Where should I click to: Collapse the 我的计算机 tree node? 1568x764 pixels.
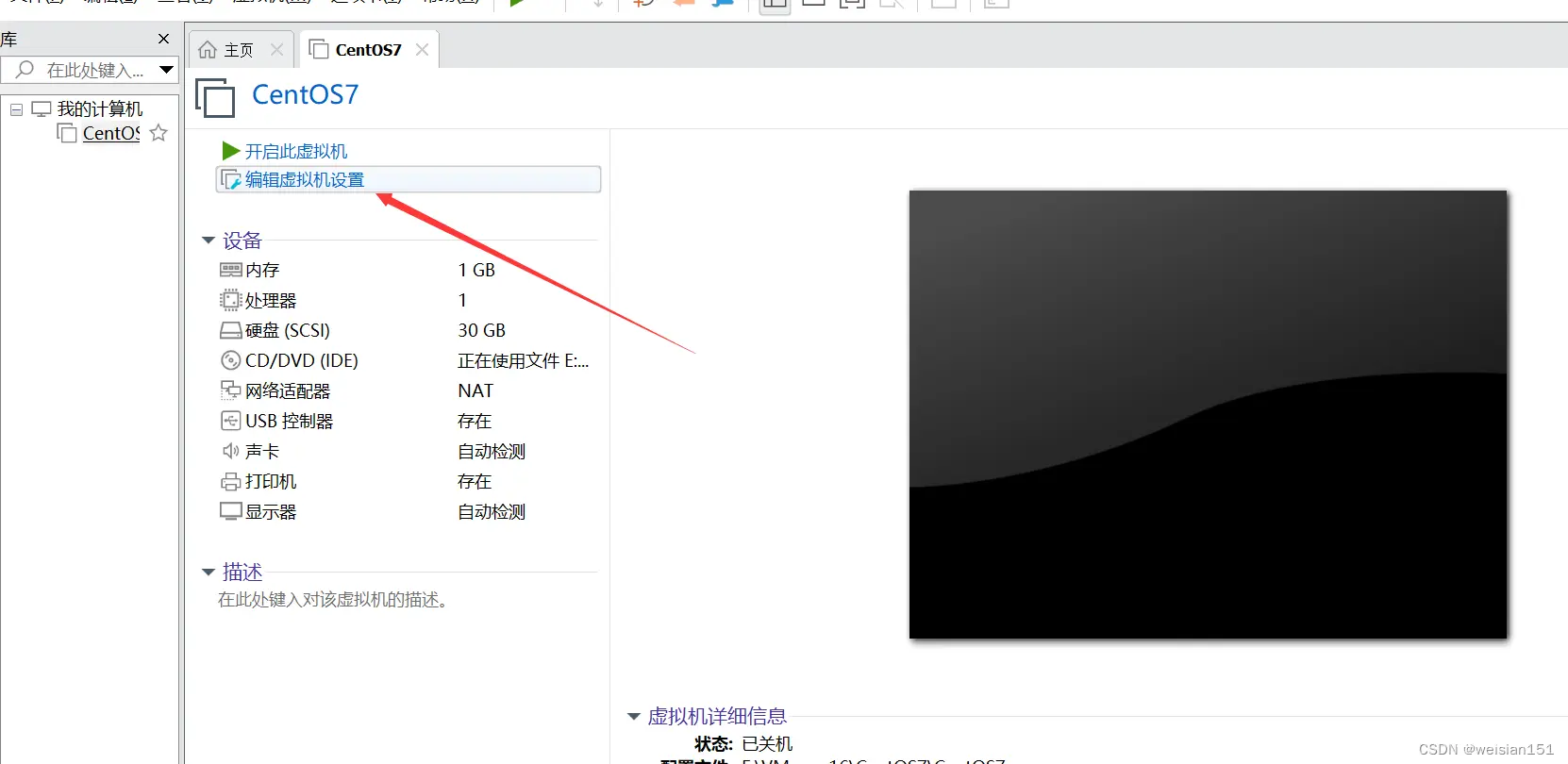(x=16, y=109)
